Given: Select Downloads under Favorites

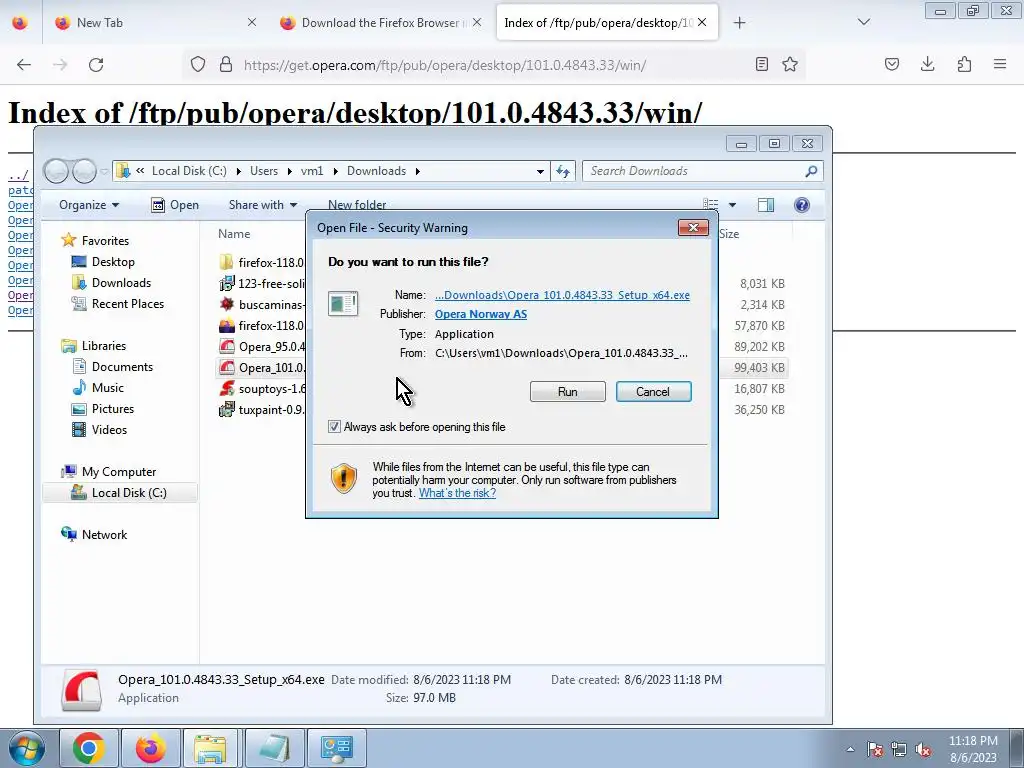Looking at the screenshot, I should coord(121,283).
